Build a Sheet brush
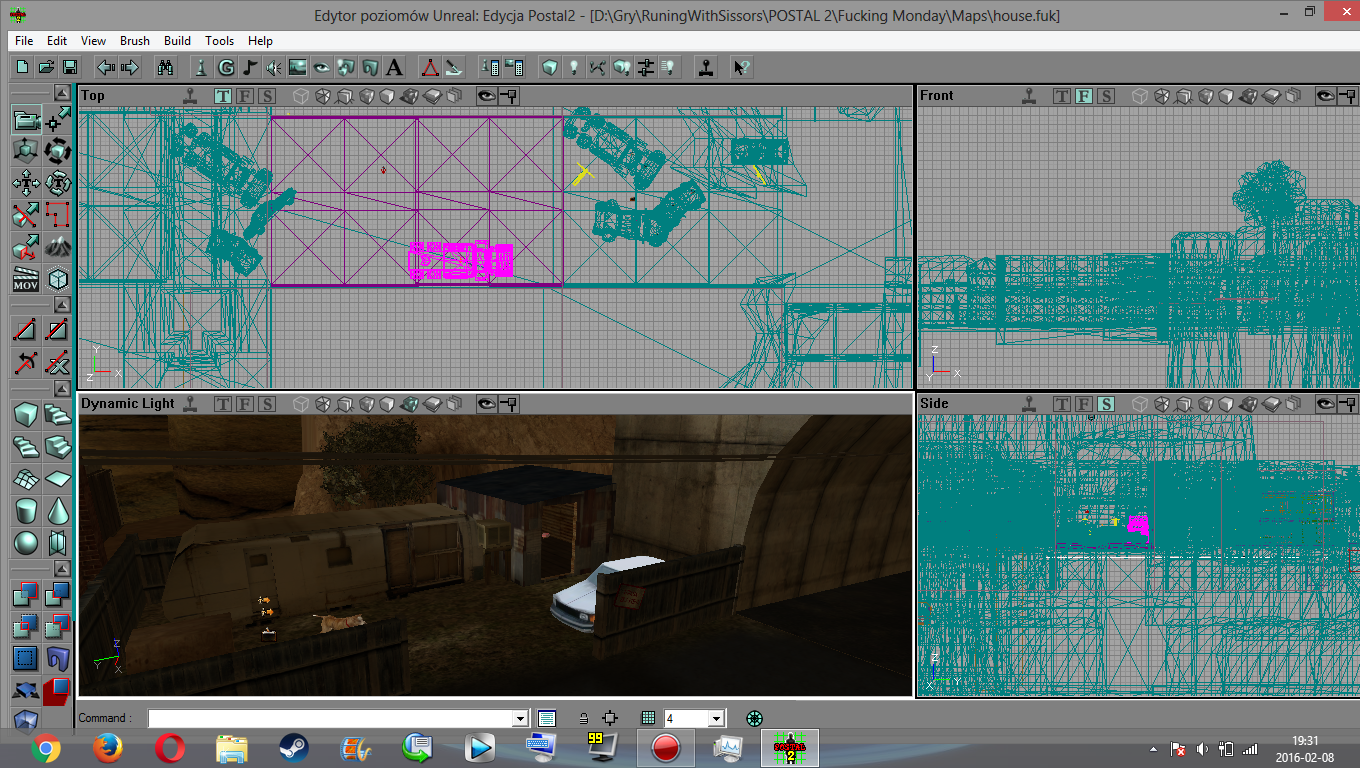The height and width of the screenshot is (768, 1360). pos(58,479)
